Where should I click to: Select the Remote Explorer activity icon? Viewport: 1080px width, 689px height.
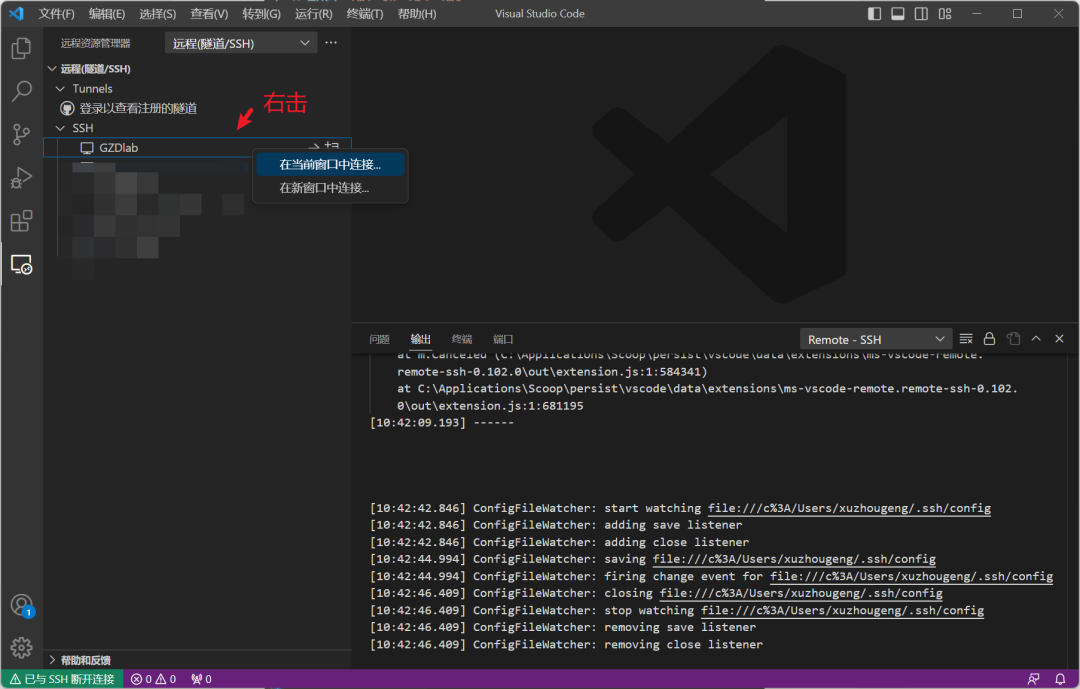click(x=21, y=265)
